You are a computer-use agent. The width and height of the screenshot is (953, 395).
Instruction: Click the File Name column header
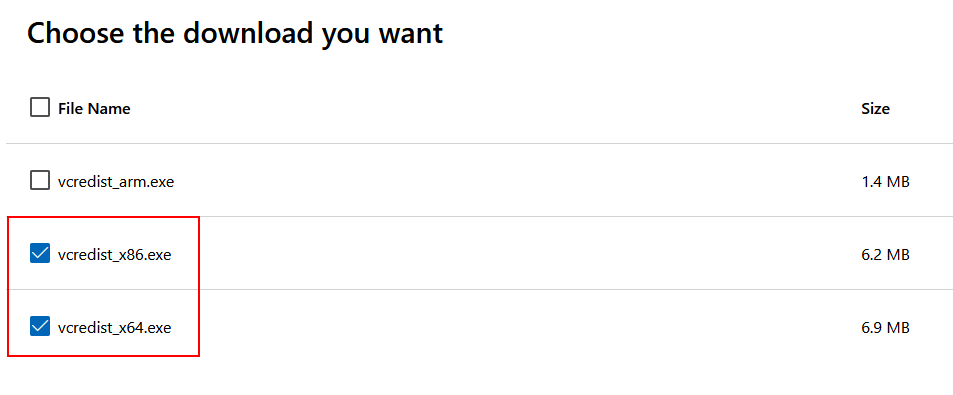click(x=94, y=109)
